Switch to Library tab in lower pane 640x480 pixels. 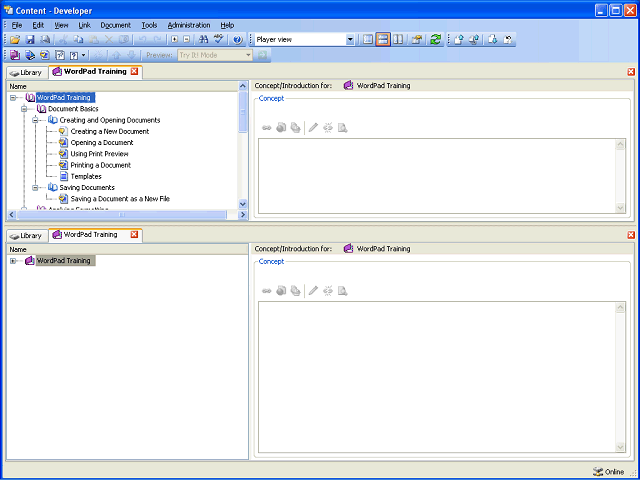click(x=27, y=236)
